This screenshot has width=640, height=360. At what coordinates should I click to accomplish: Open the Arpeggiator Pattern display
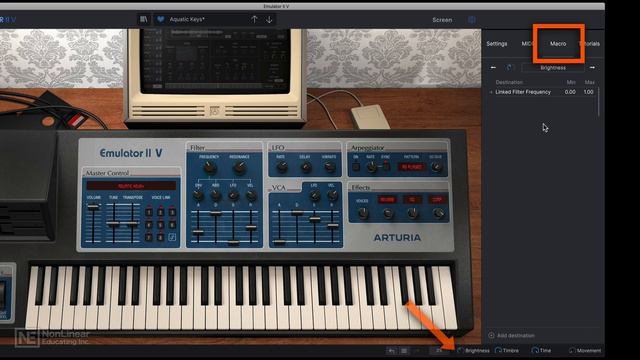[x=411, y=167]
